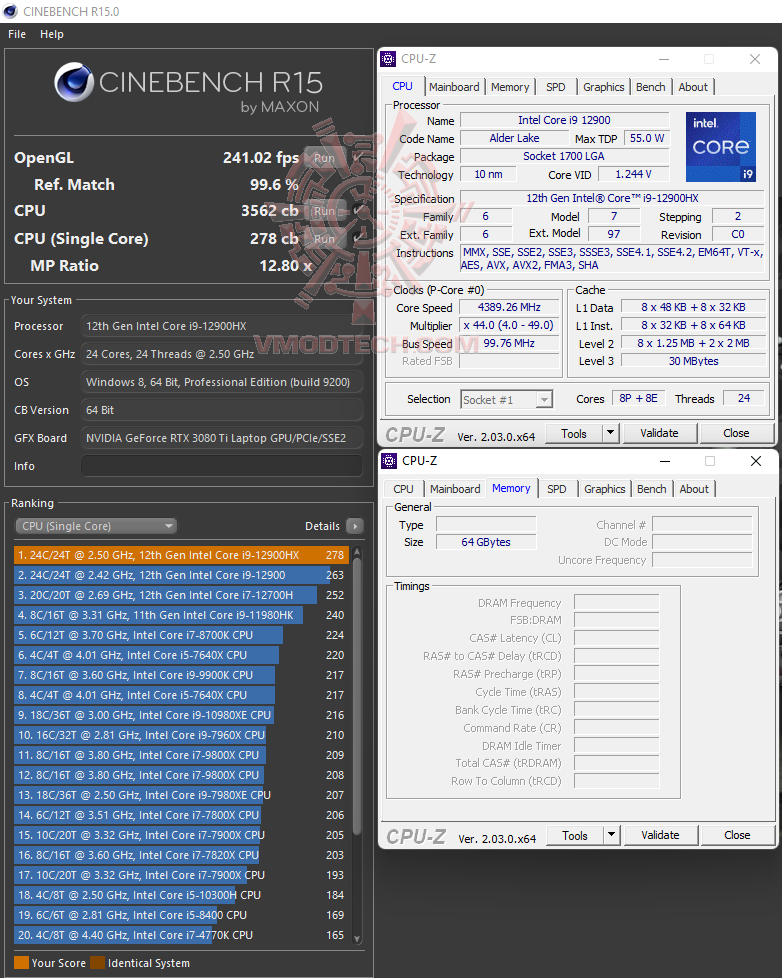This screenshot has width=782, height=978.
Task: Click the upper CPU-Z window title icon
Action: (389, 59)
